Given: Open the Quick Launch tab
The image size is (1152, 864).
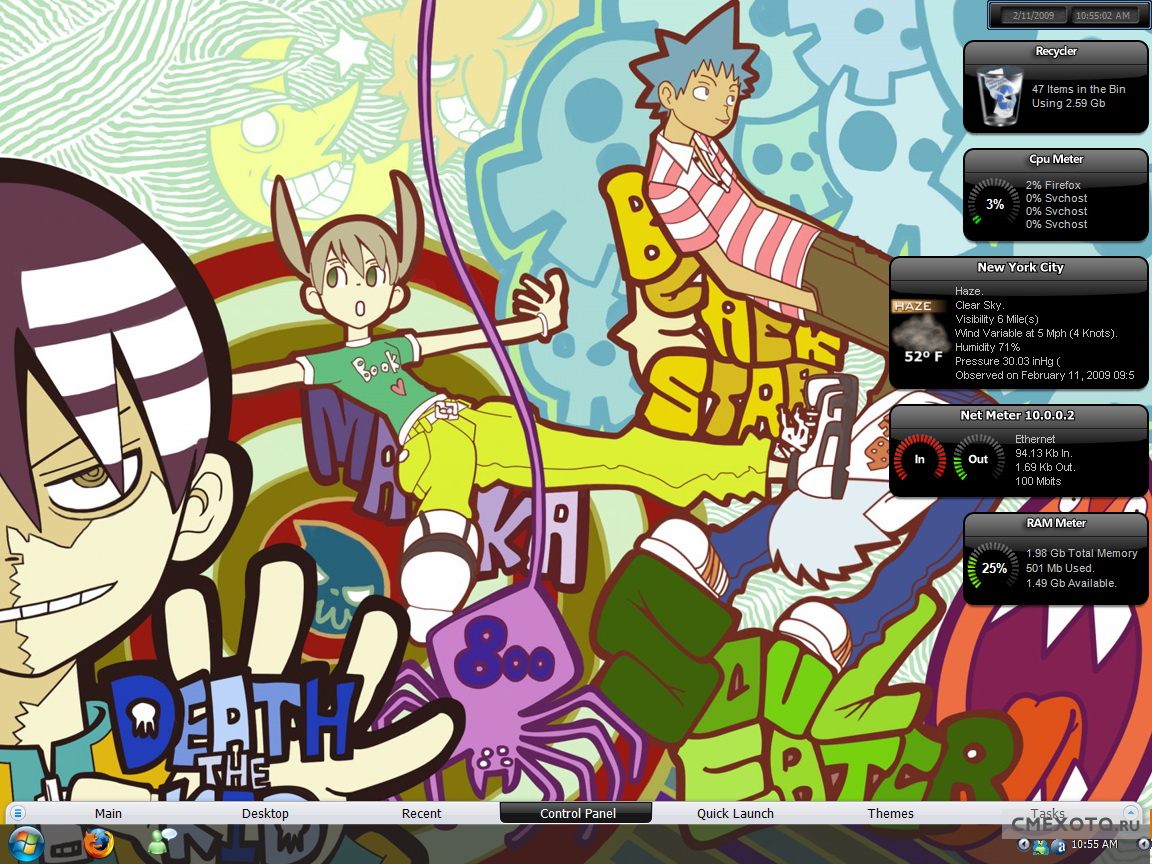Looking at the screenshot, I should point(735,813).
